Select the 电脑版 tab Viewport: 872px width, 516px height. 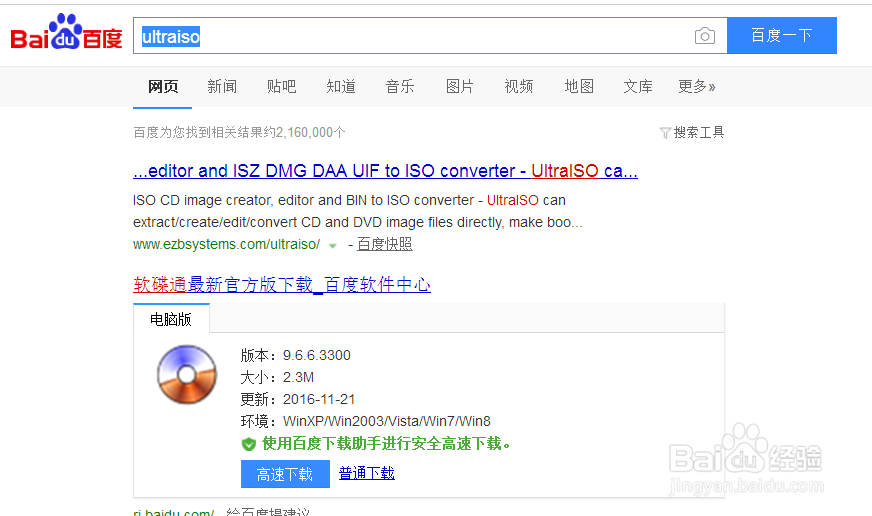pyautogui.click(x=171, y=319)
